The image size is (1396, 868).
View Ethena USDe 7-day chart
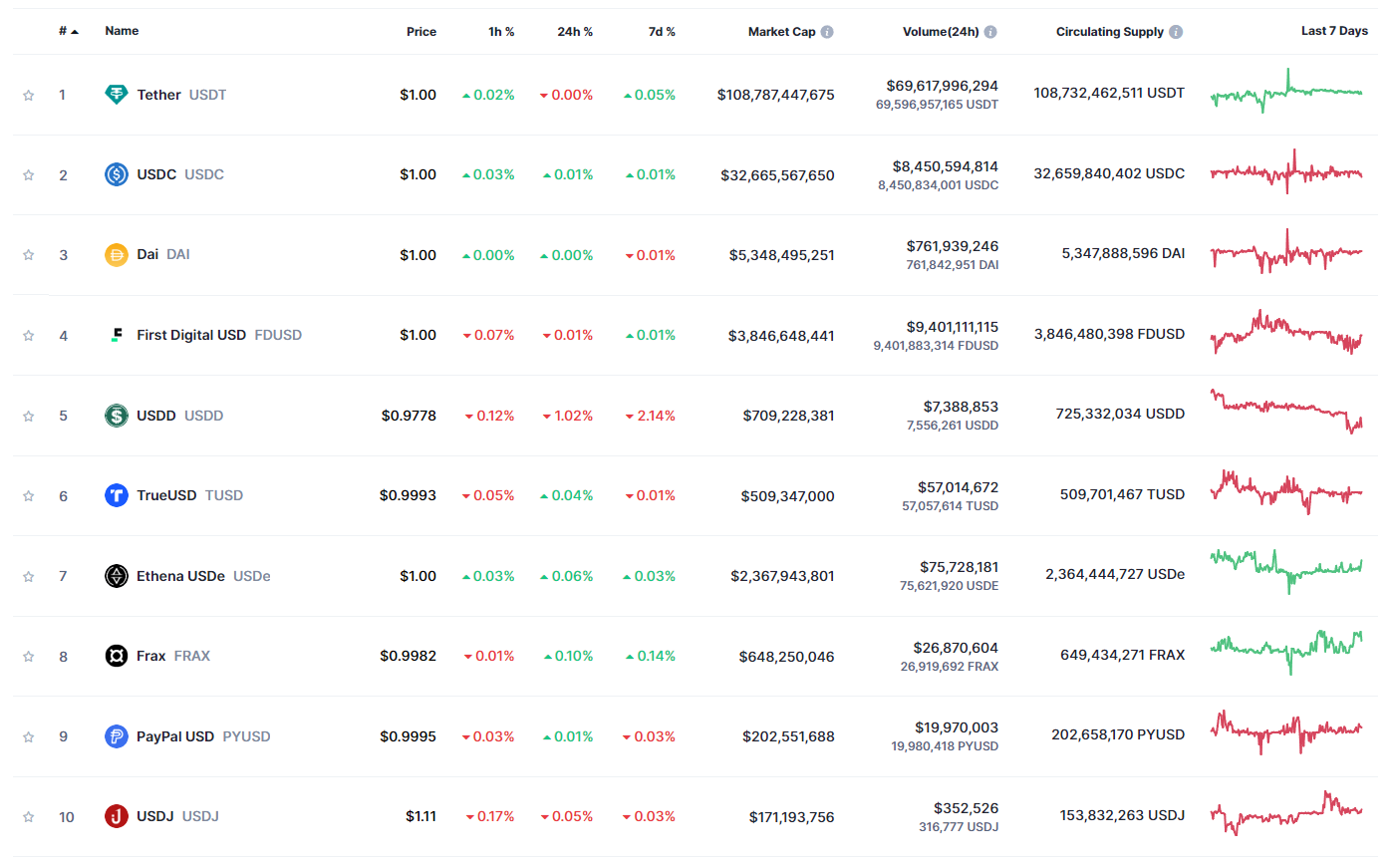coord(1286,572)
